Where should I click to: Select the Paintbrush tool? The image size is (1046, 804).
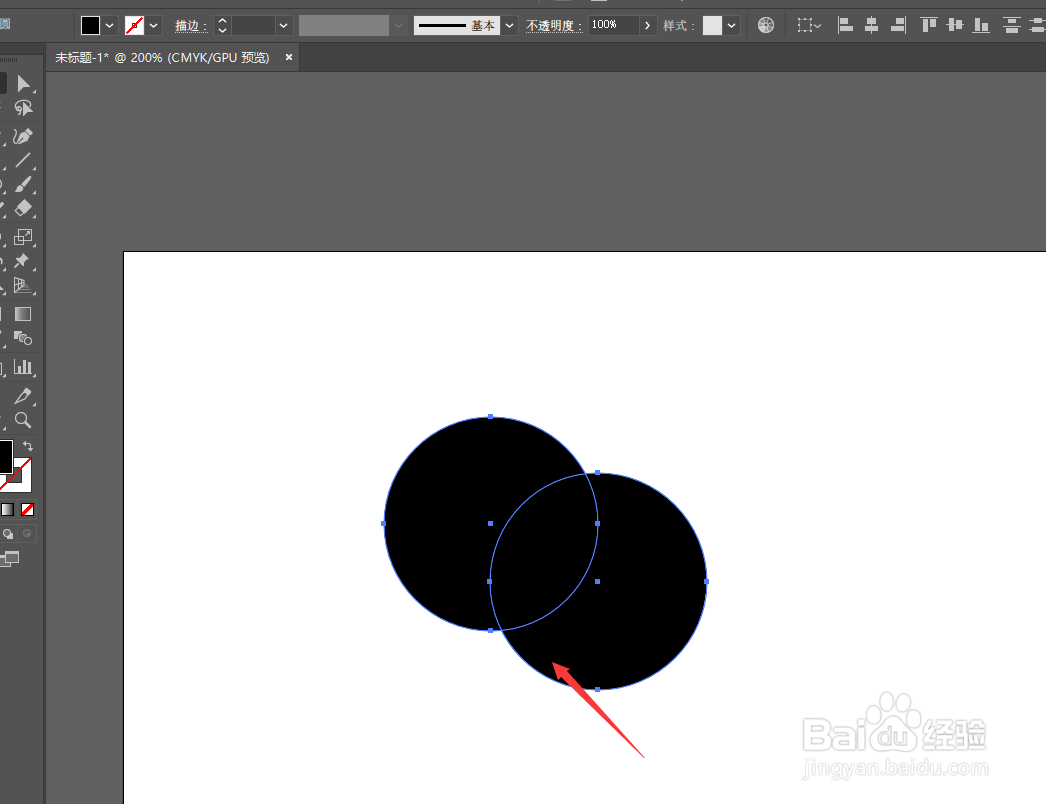[x=23, y=184]
